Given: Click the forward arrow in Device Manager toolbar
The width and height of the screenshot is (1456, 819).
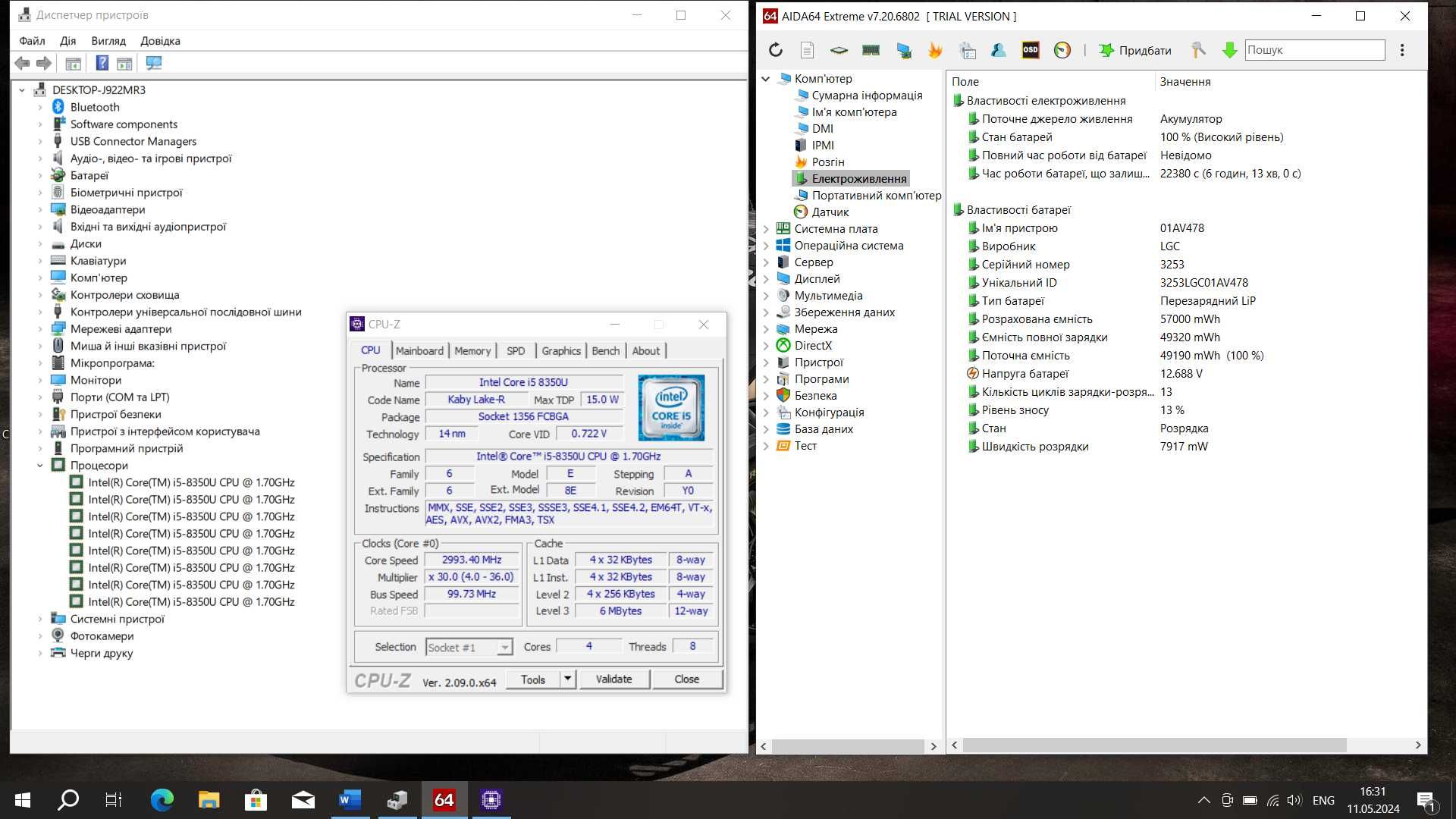Looking at the screenshot, I should [x=44, y=63].
